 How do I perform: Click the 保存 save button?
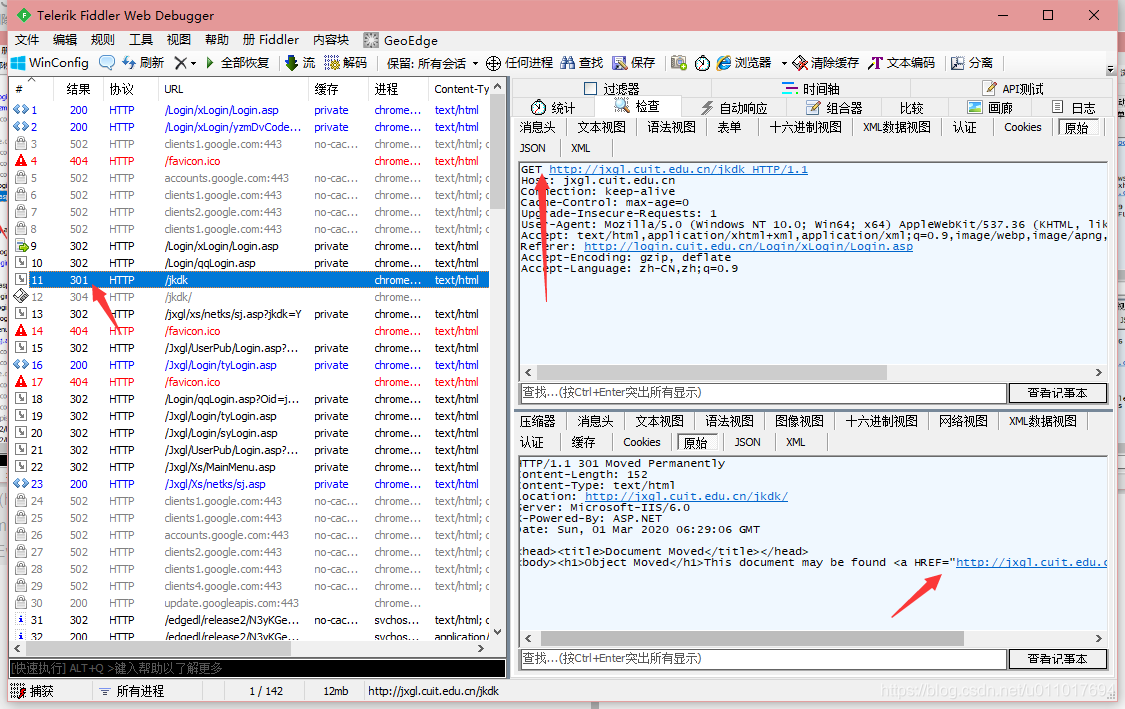coord(634,63)
